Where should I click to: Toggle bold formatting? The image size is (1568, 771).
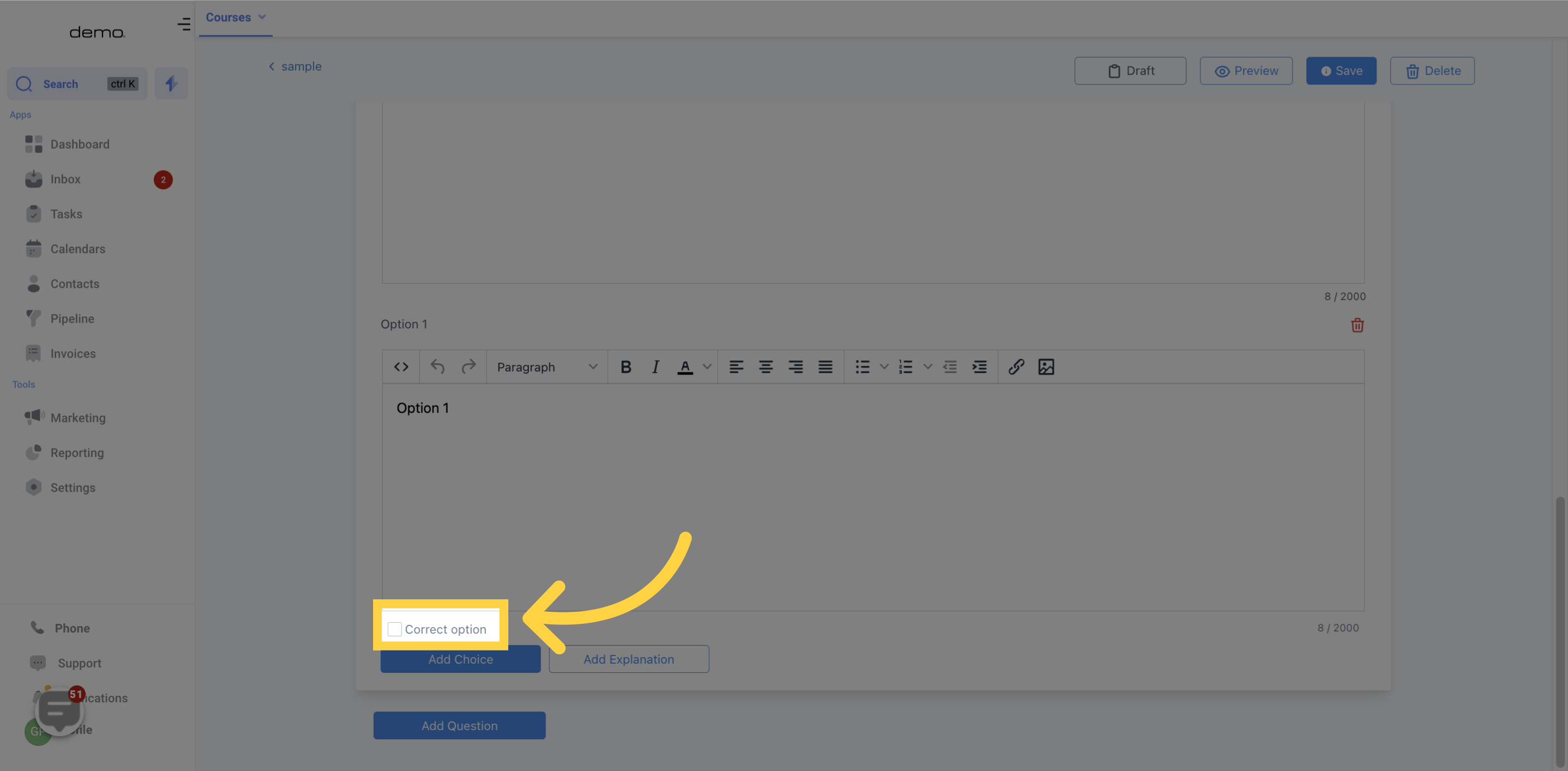pyautogui.click(x=626, y=367)
